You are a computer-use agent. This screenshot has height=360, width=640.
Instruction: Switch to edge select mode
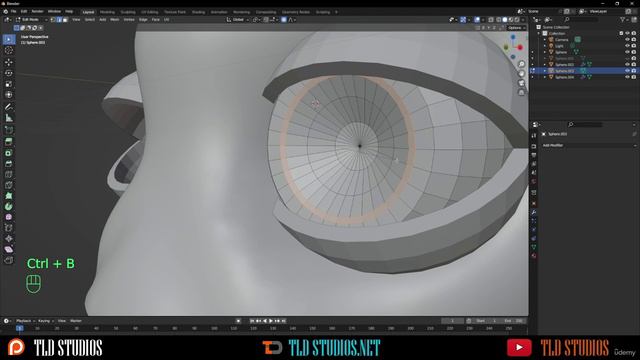(59, 20)
